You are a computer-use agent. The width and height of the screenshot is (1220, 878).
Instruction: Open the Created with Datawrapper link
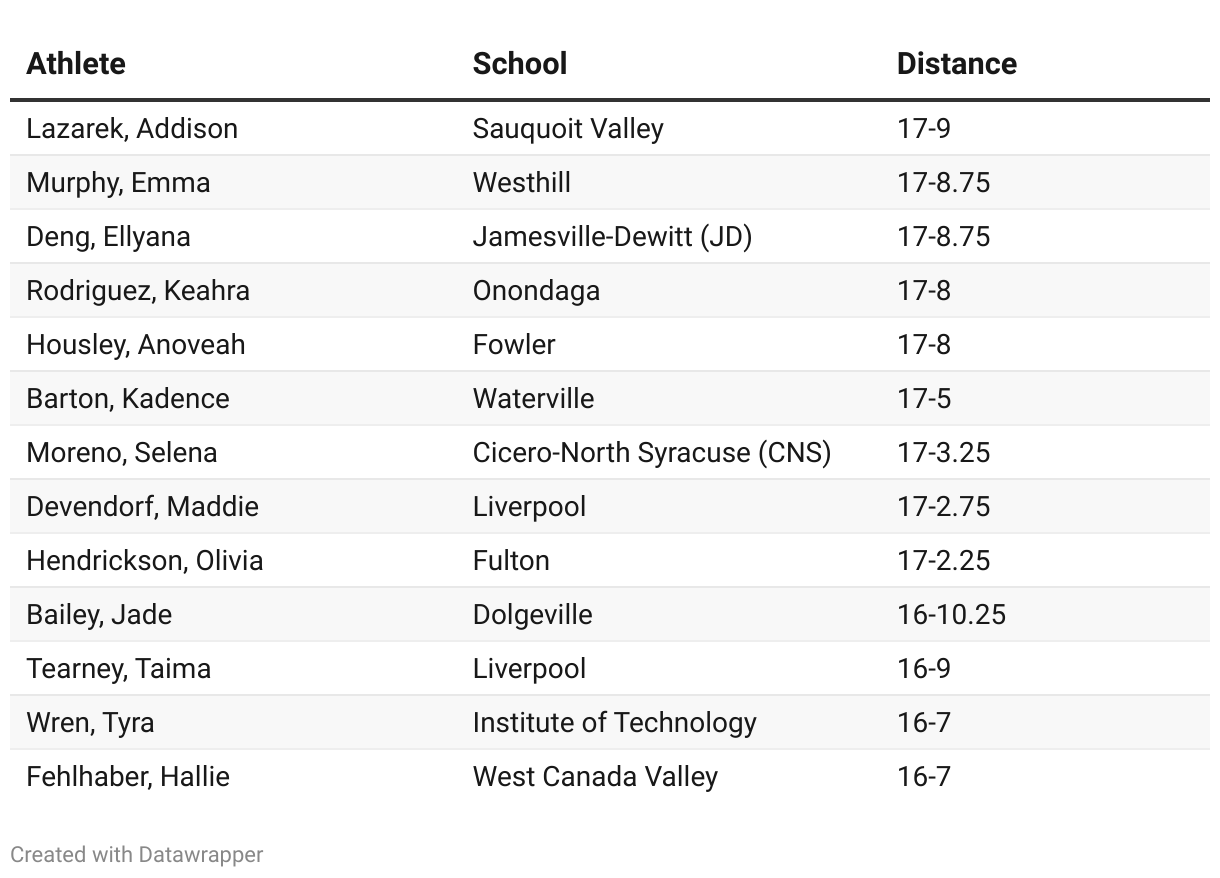pos(137,855)
